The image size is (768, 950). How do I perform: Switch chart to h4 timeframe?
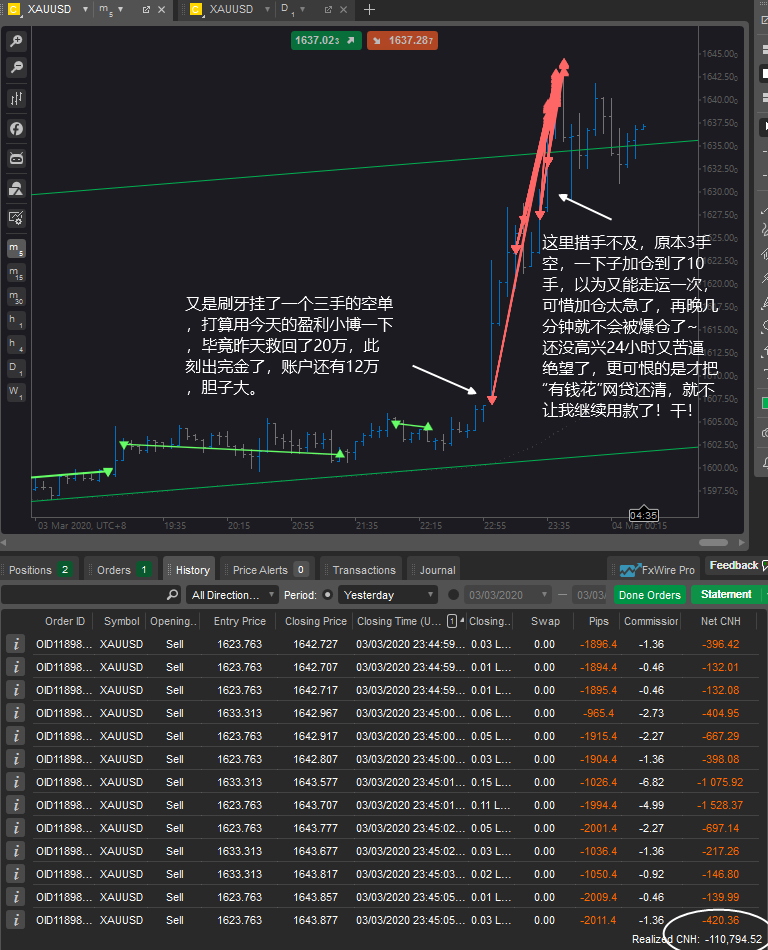click(x=16, y=344)
